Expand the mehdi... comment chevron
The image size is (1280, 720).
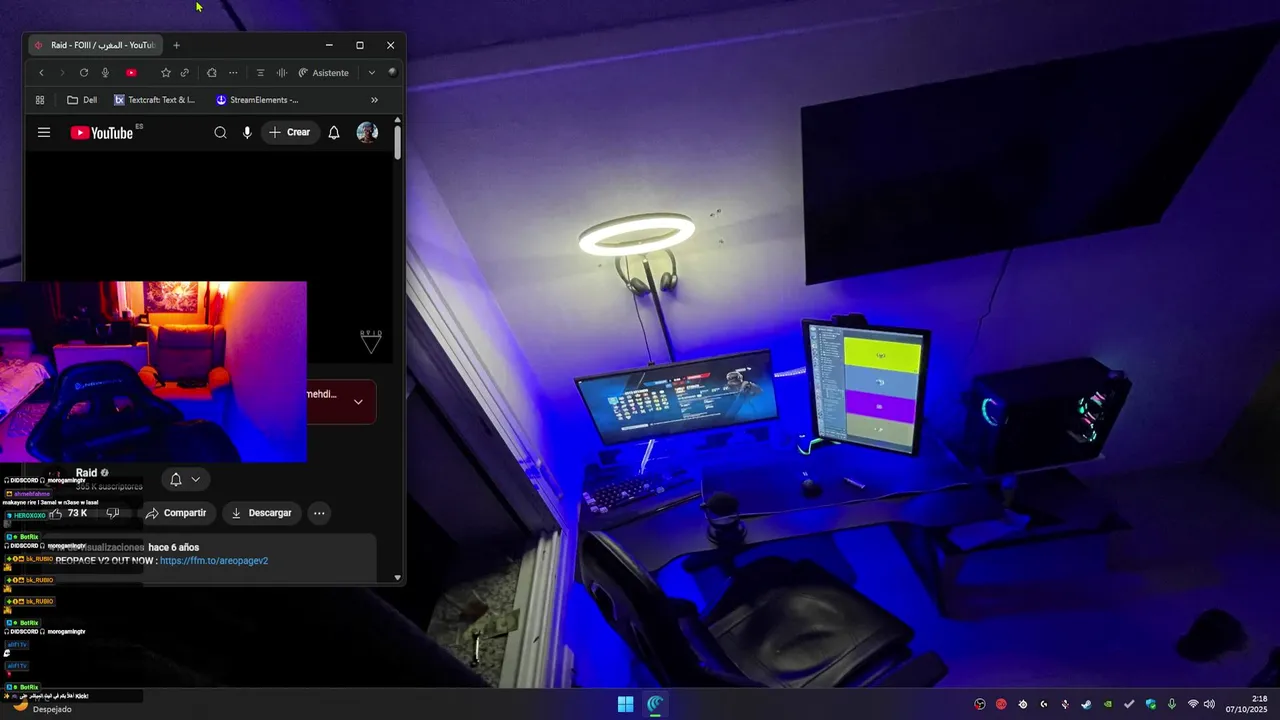tap(358, 402)
